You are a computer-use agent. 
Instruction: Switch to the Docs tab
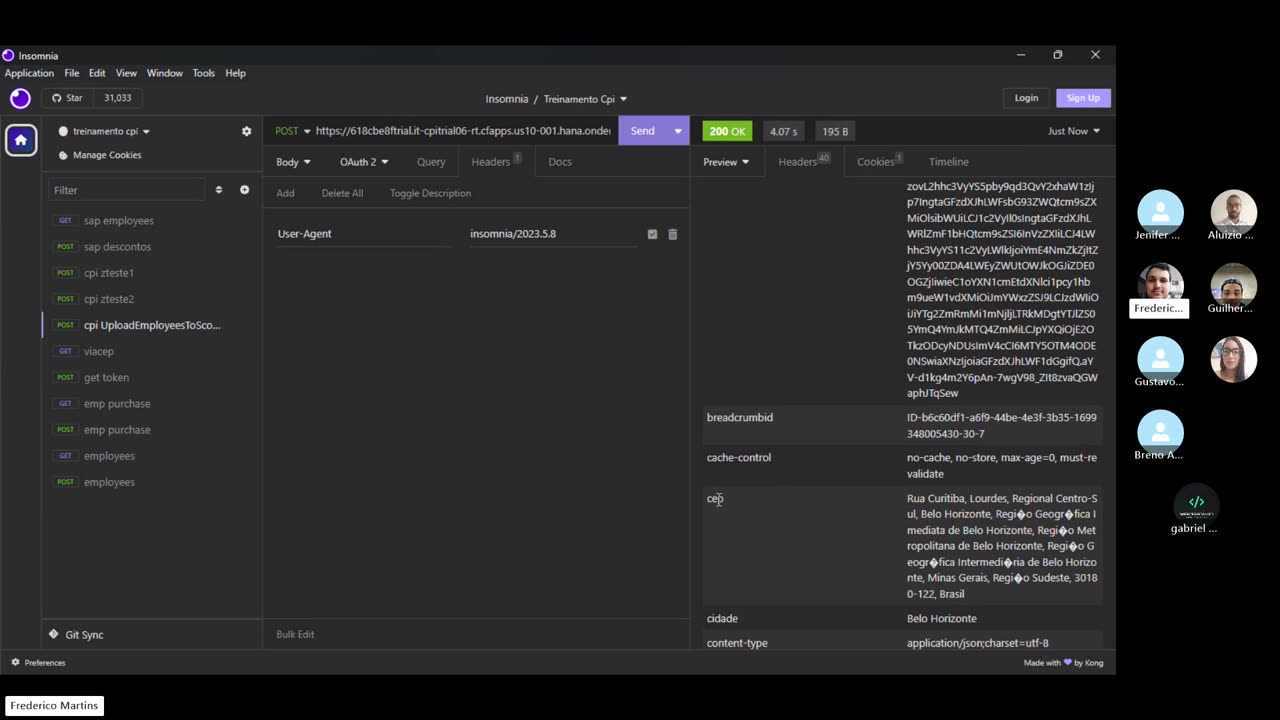tap(560, 162)
